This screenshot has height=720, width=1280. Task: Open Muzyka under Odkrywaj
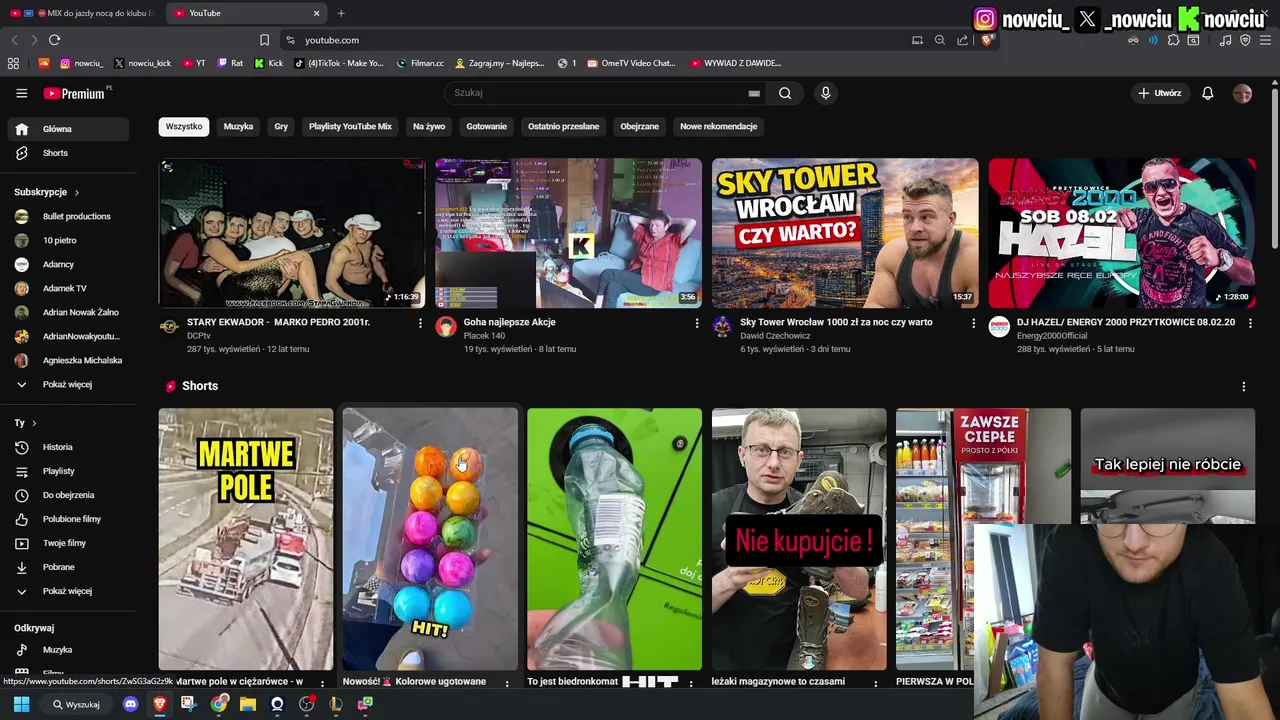click(68, 650)
